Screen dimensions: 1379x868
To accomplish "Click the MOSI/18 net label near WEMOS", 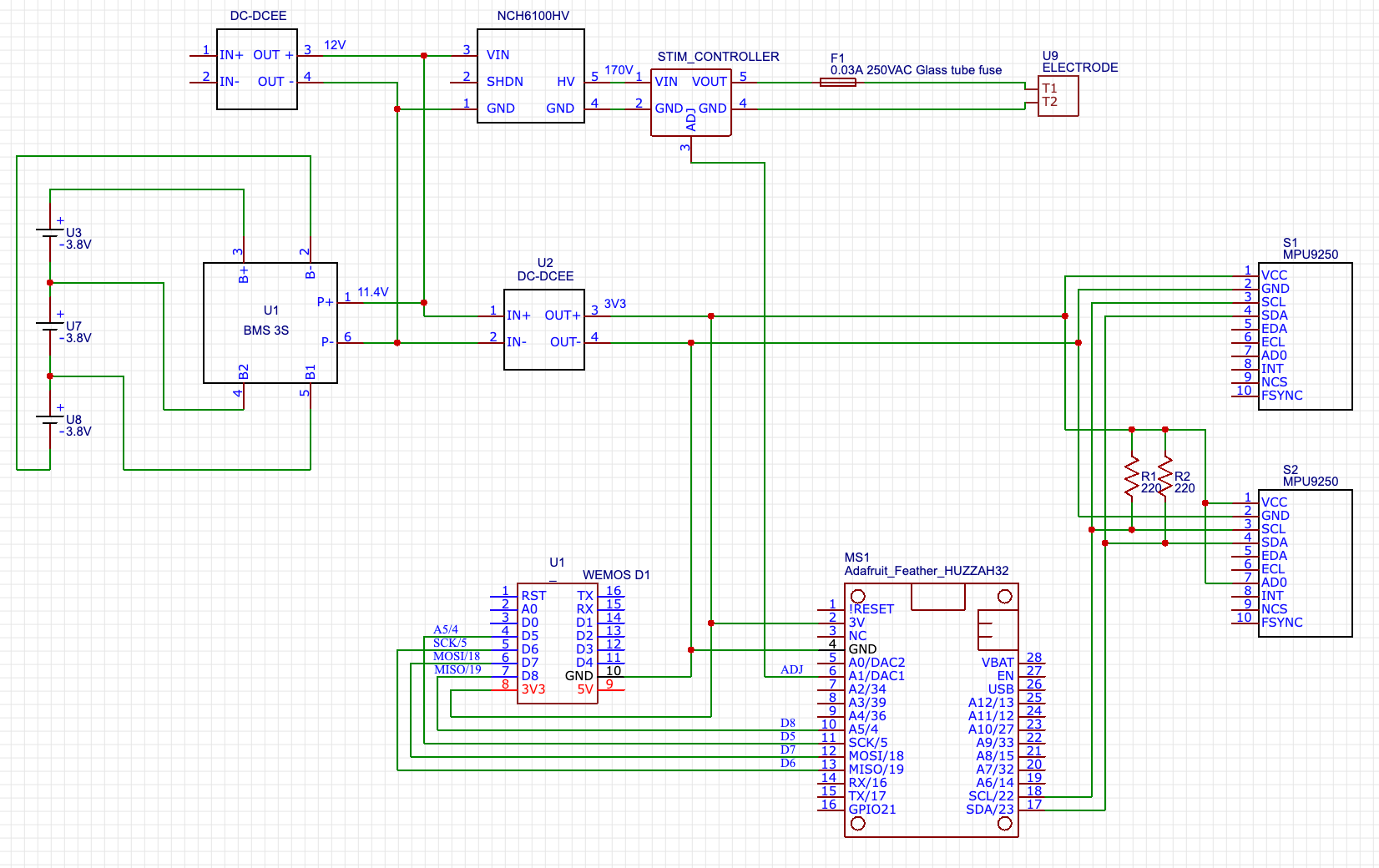I will coord(457,656).
